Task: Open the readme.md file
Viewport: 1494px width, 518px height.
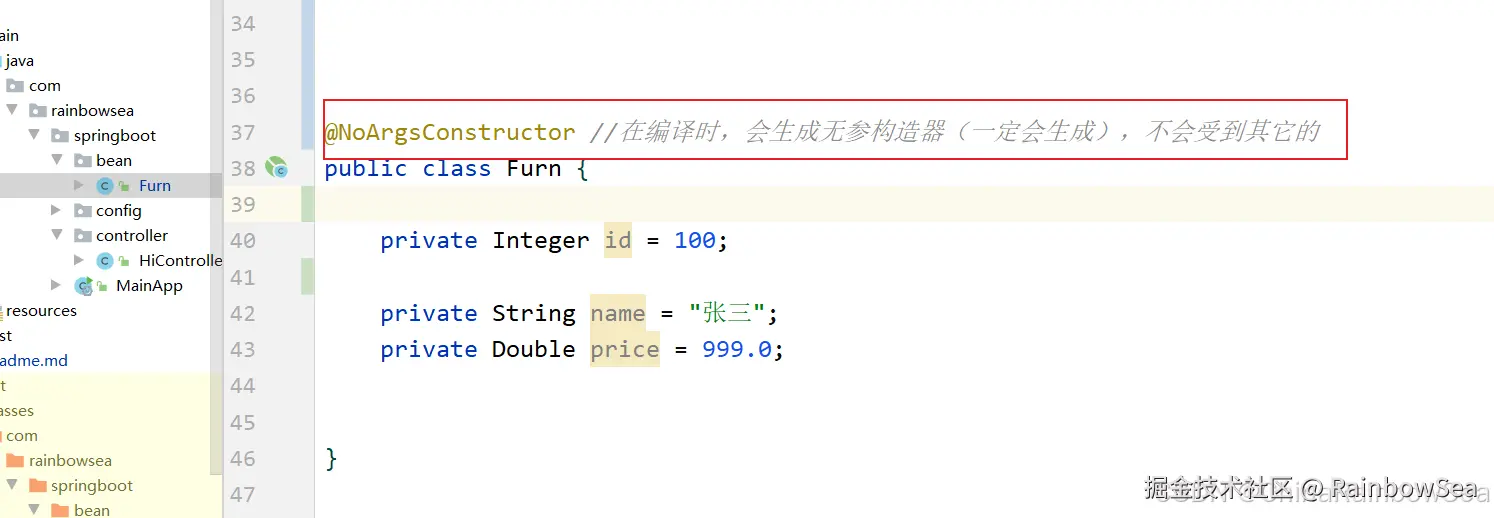Action: click(x=34, y=360)
